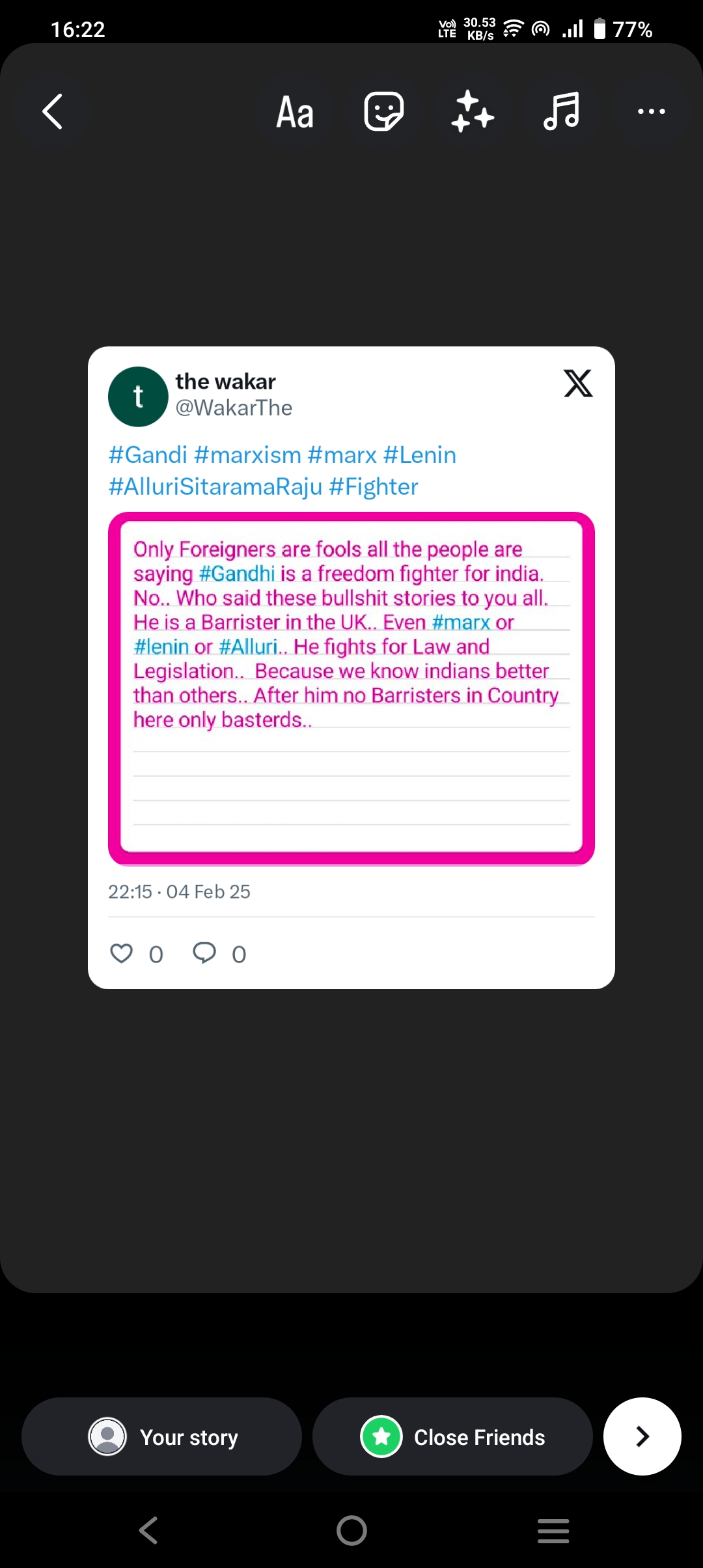The height and width of the screenshot is (1568, 703).
Task: Open the Aa text tool
Action: click(295, 112)
